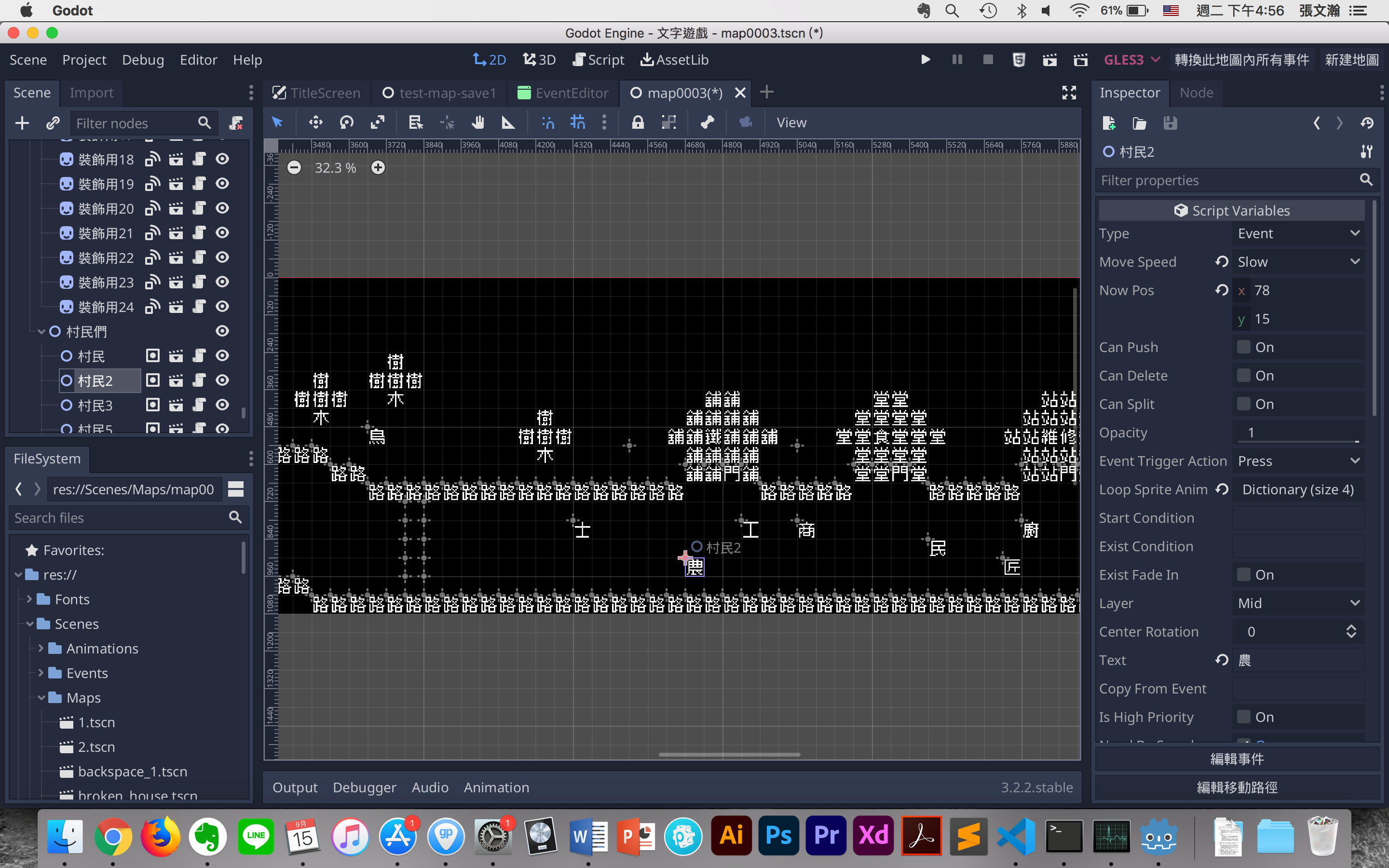
Task: Toggle grid snap icon in toolbar
Action: coord(577,122)
